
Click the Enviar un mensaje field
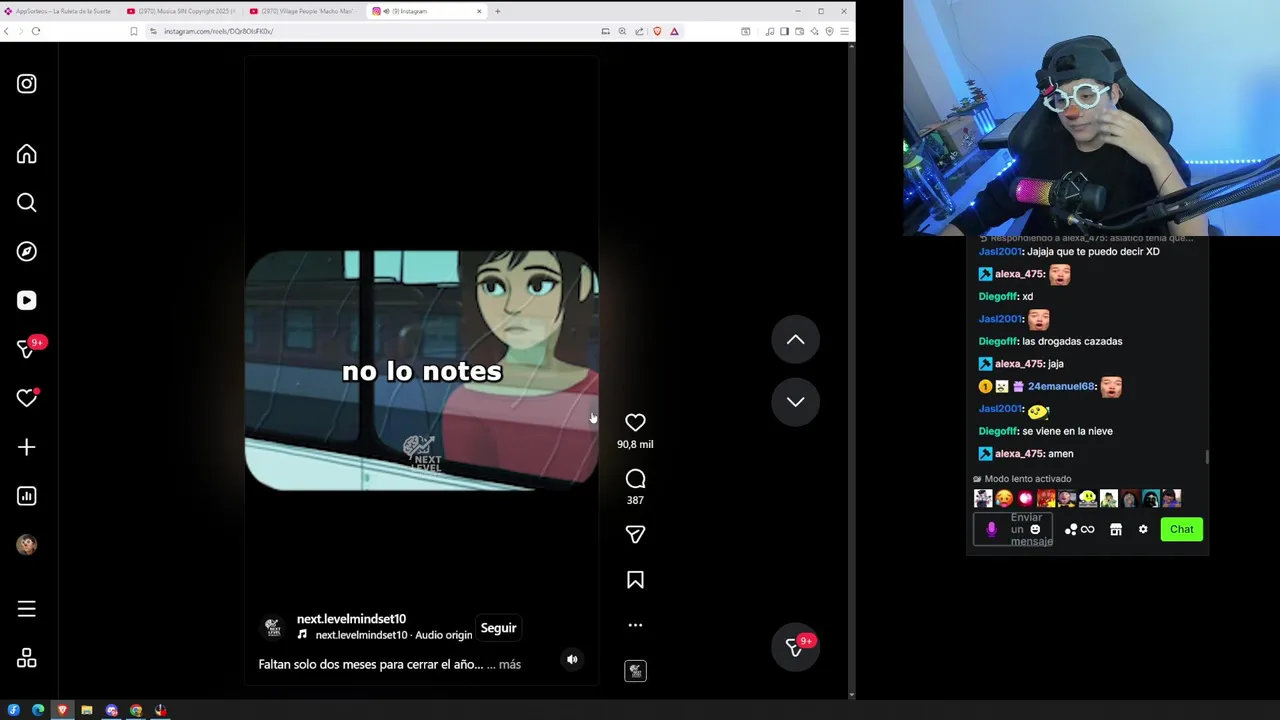(x=1013, y=530)
